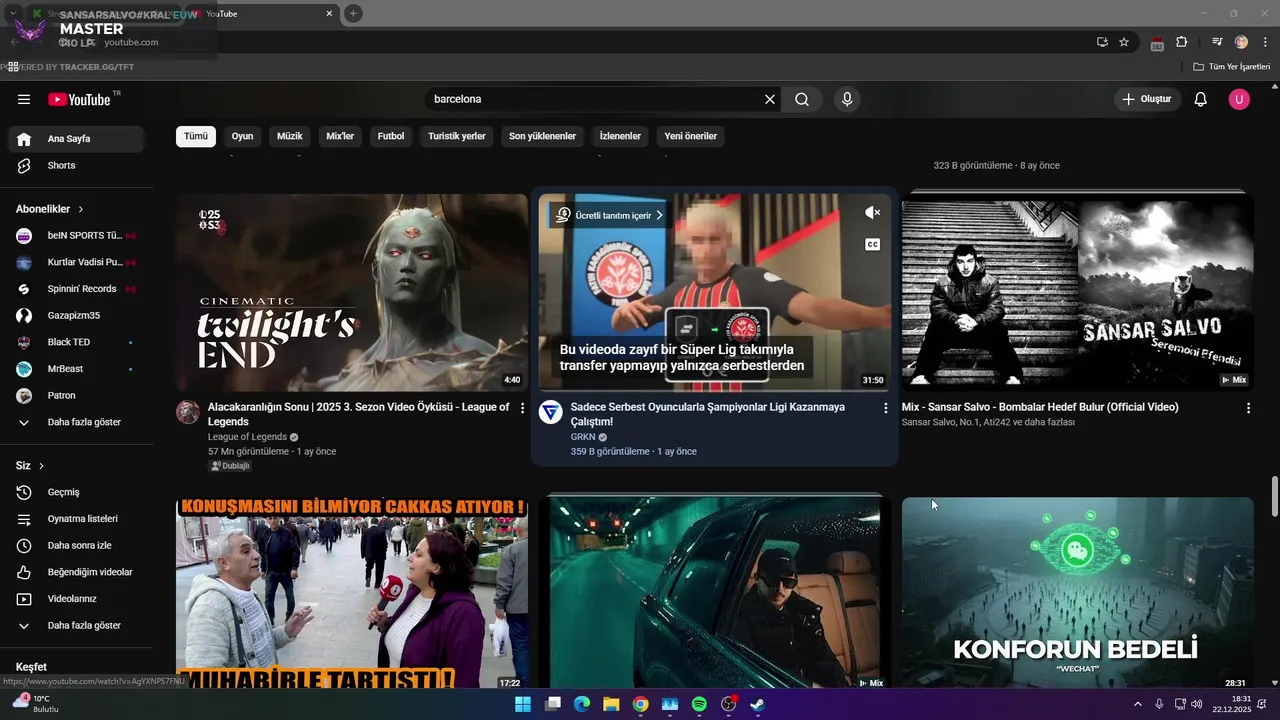
Task: Click the Oluştur create button
Action: click(x=1147, y=99)
